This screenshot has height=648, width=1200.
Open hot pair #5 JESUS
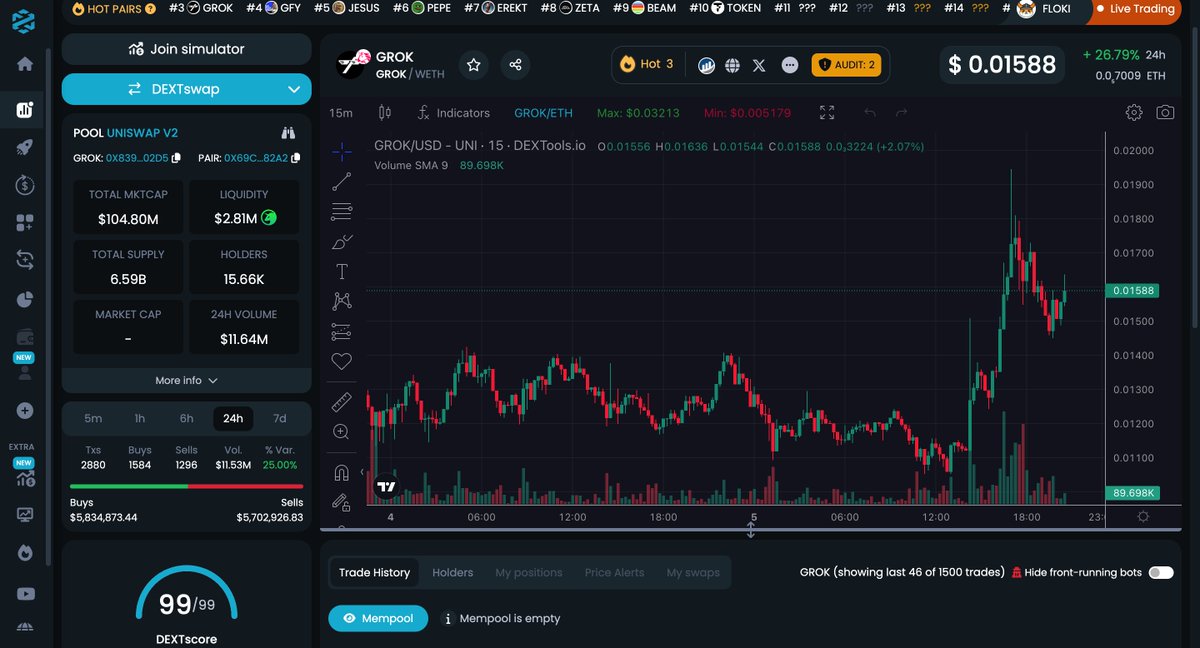pyautogui.click(x=347, y=8)
